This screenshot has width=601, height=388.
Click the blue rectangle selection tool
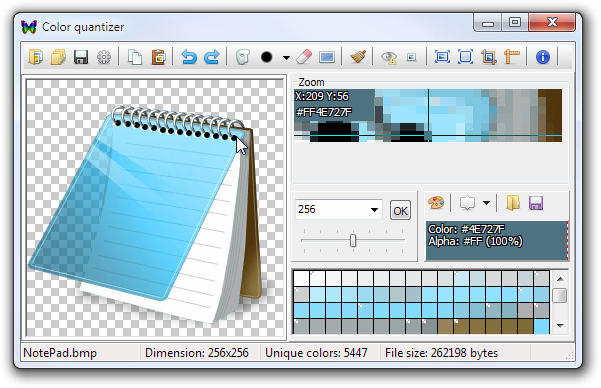(327, 58)
